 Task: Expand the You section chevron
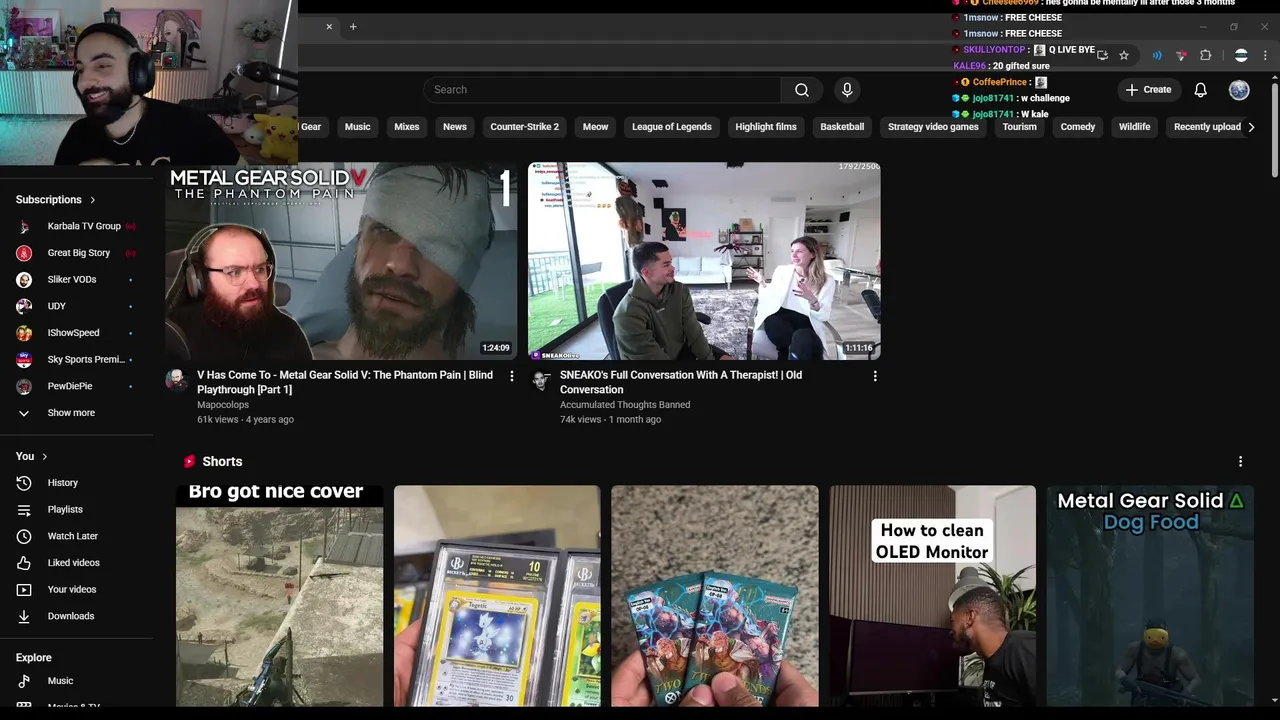click(45, 456)
